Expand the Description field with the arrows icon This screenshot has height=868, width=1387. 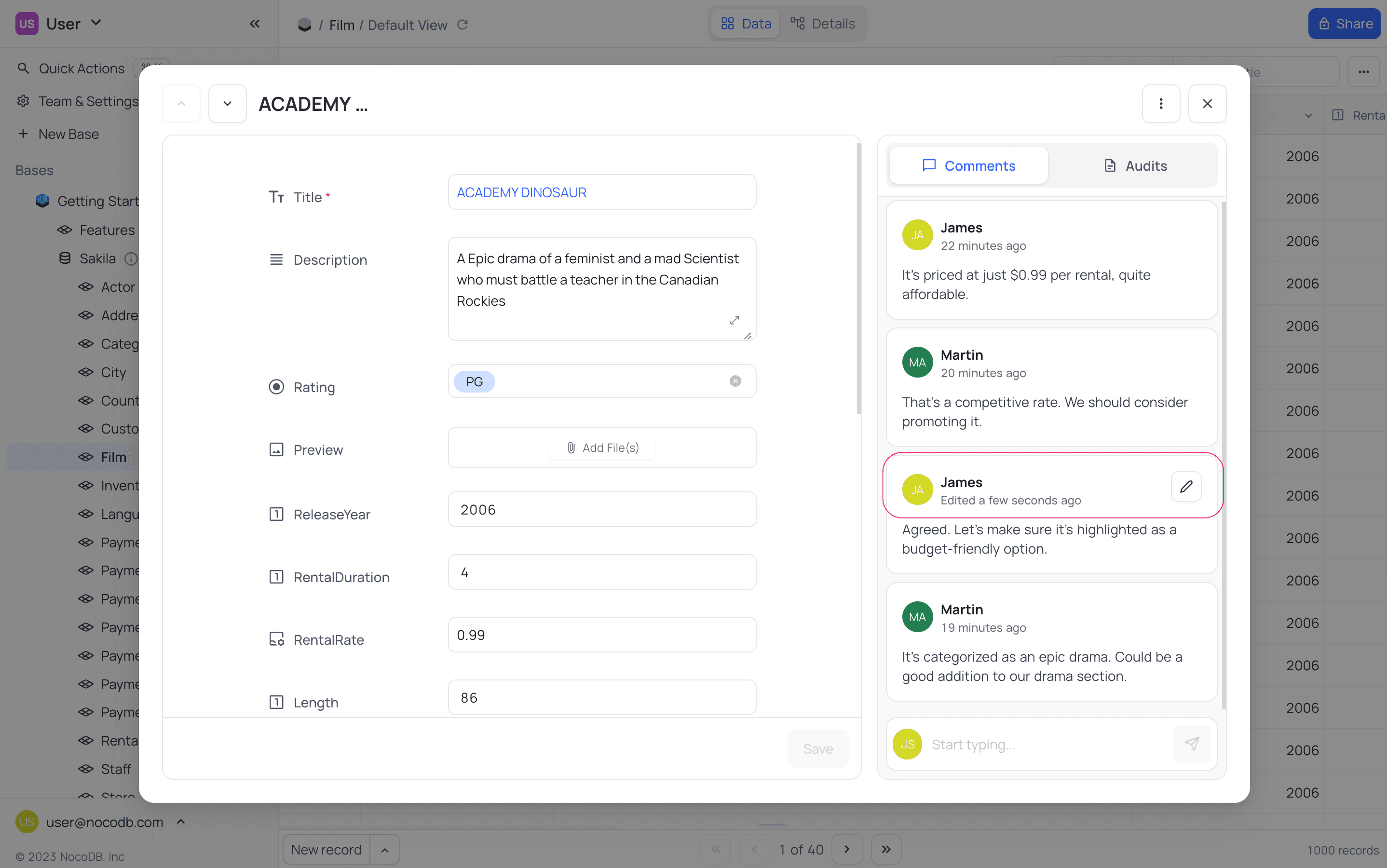click(x=734, y=320)
